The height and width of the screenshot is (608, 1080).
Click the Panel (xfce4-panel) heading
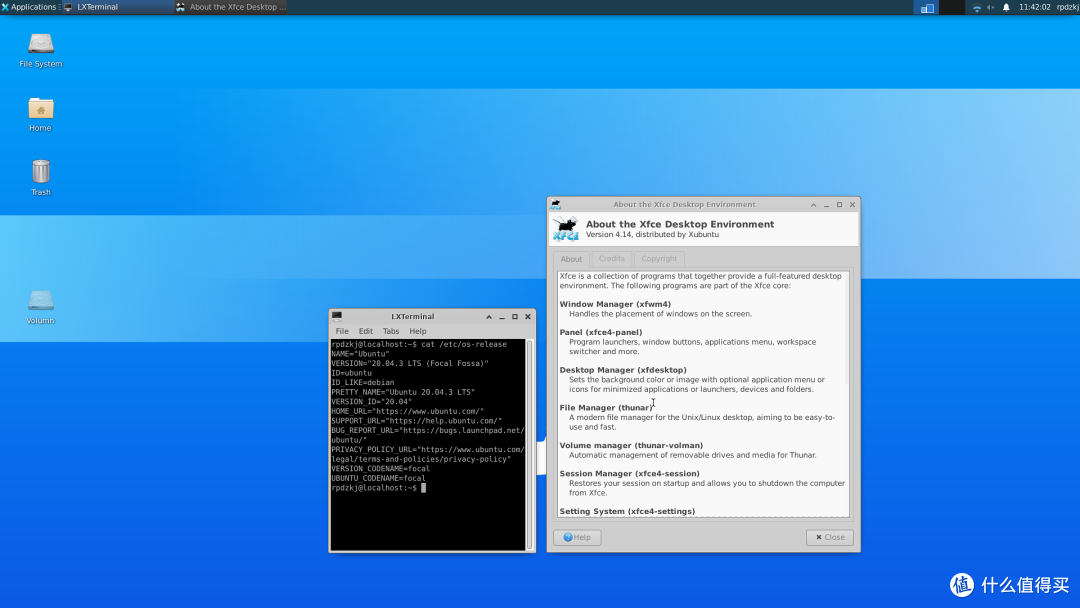[601, 332]
